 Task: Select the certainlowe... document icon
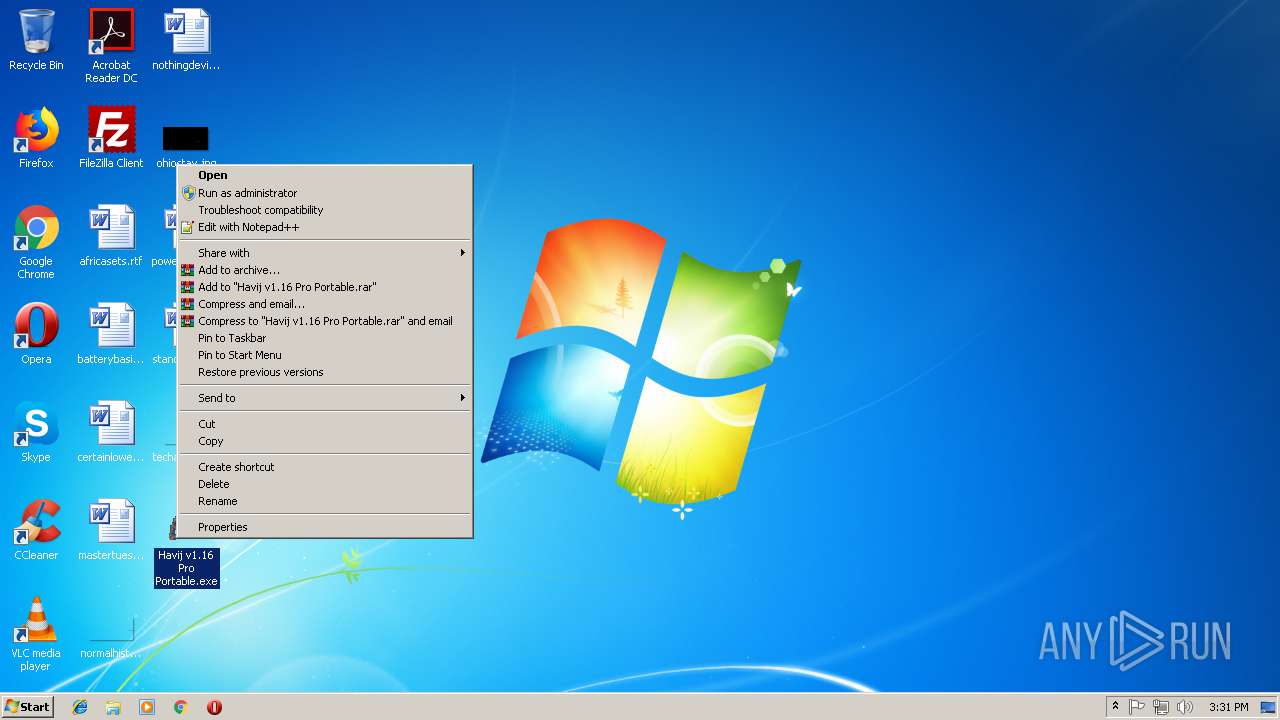point(111,431)
